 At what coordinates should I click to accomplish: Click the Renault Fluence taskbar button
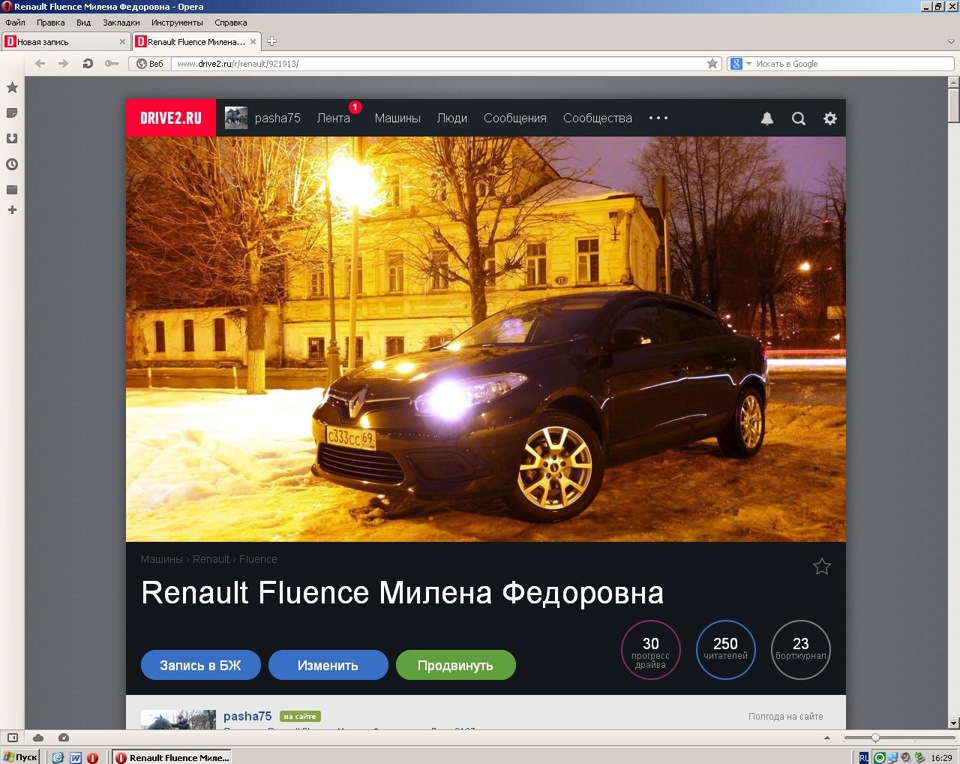173,758
